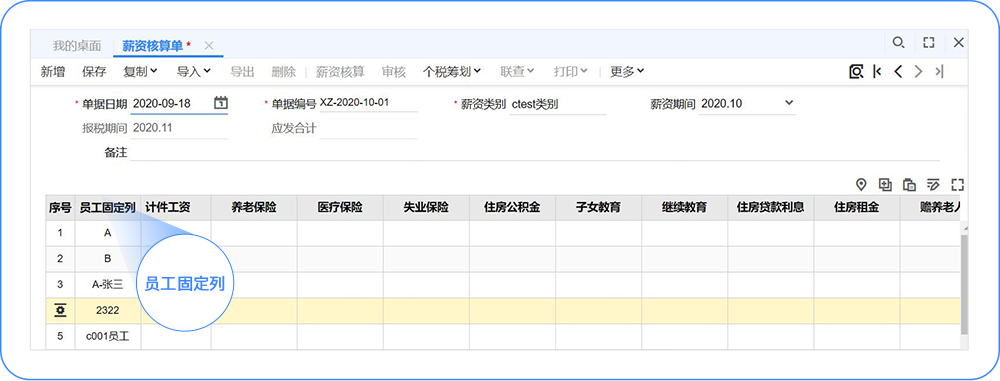
Task: Open the 薪资期间 dropdown showing 2020.10
Action: point(747,103)
